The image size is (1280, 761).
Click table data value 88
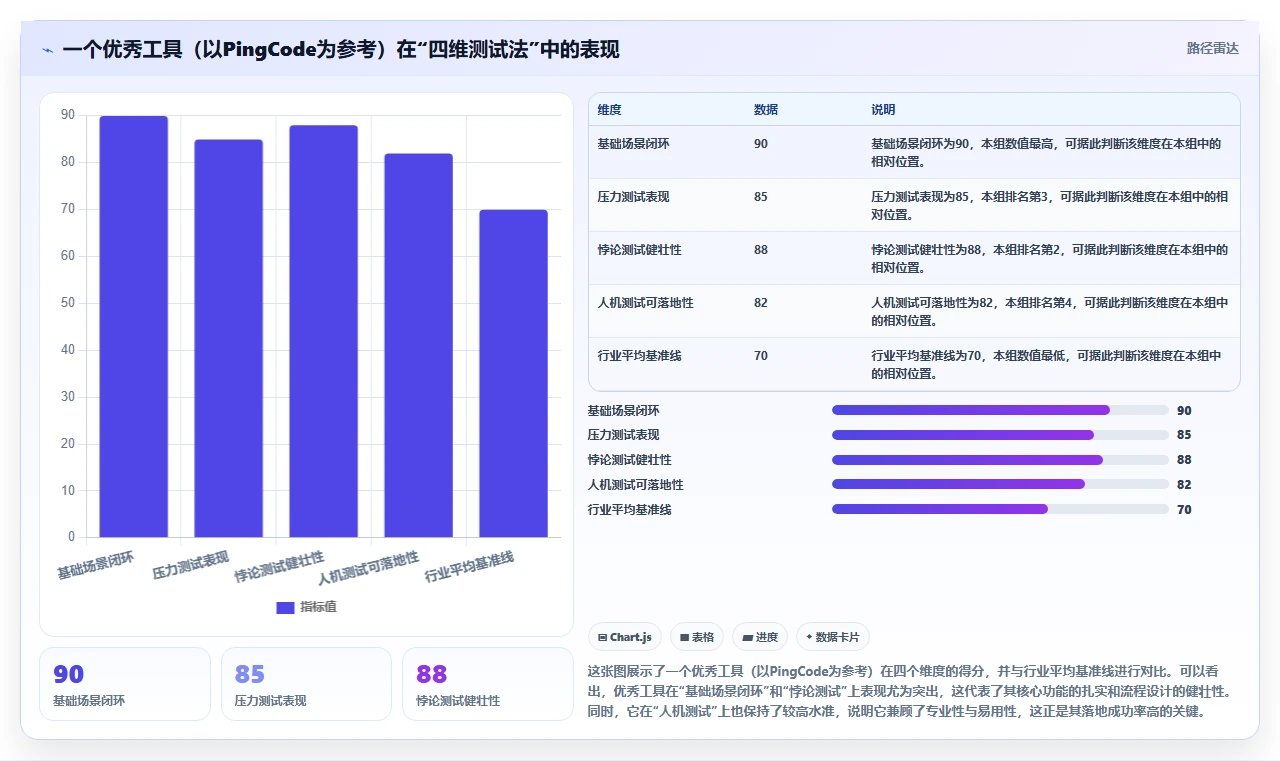pyautogui.click(x=761, y=250)
